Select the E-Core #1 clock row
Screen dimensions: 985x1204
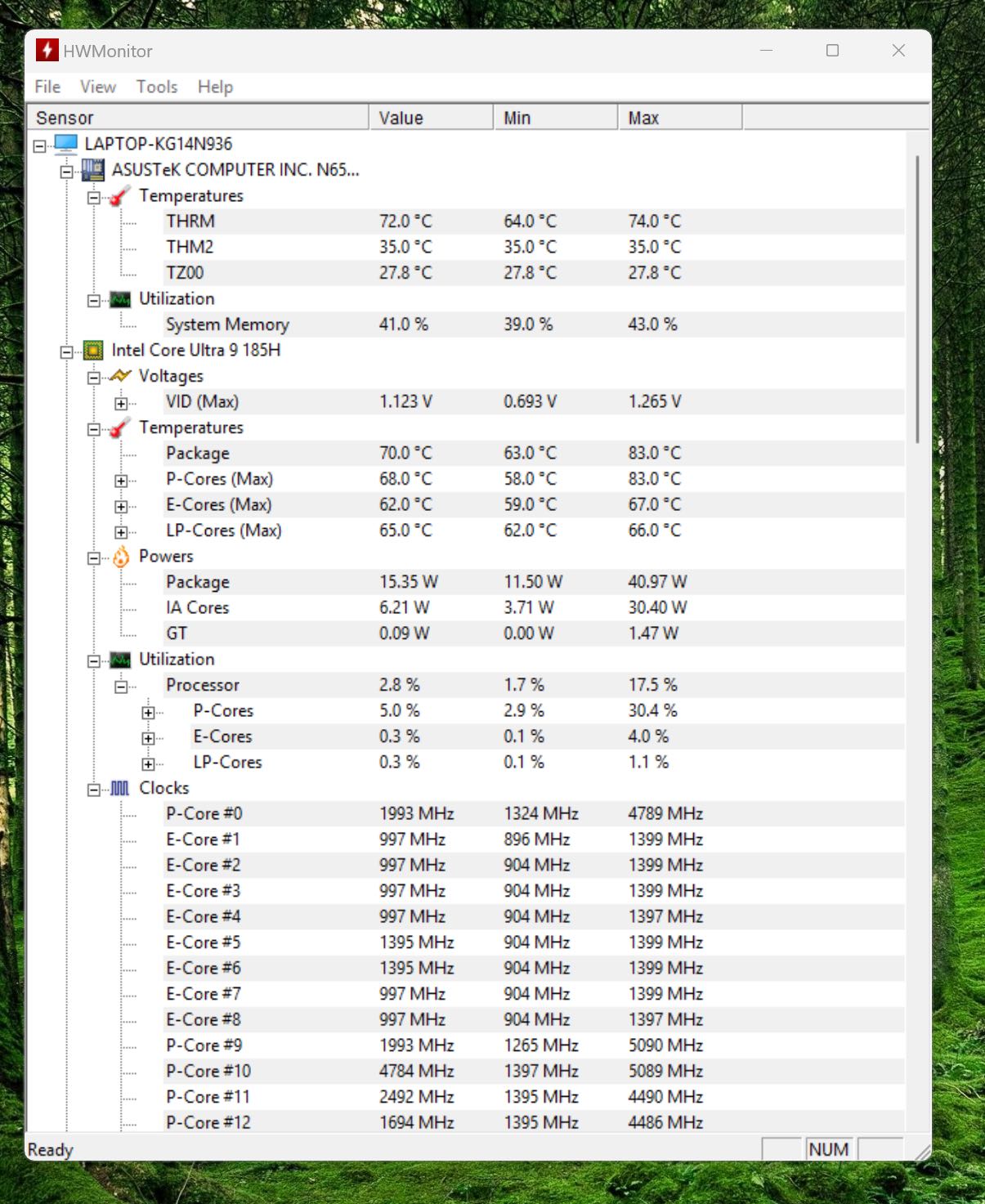coord(535,839)
